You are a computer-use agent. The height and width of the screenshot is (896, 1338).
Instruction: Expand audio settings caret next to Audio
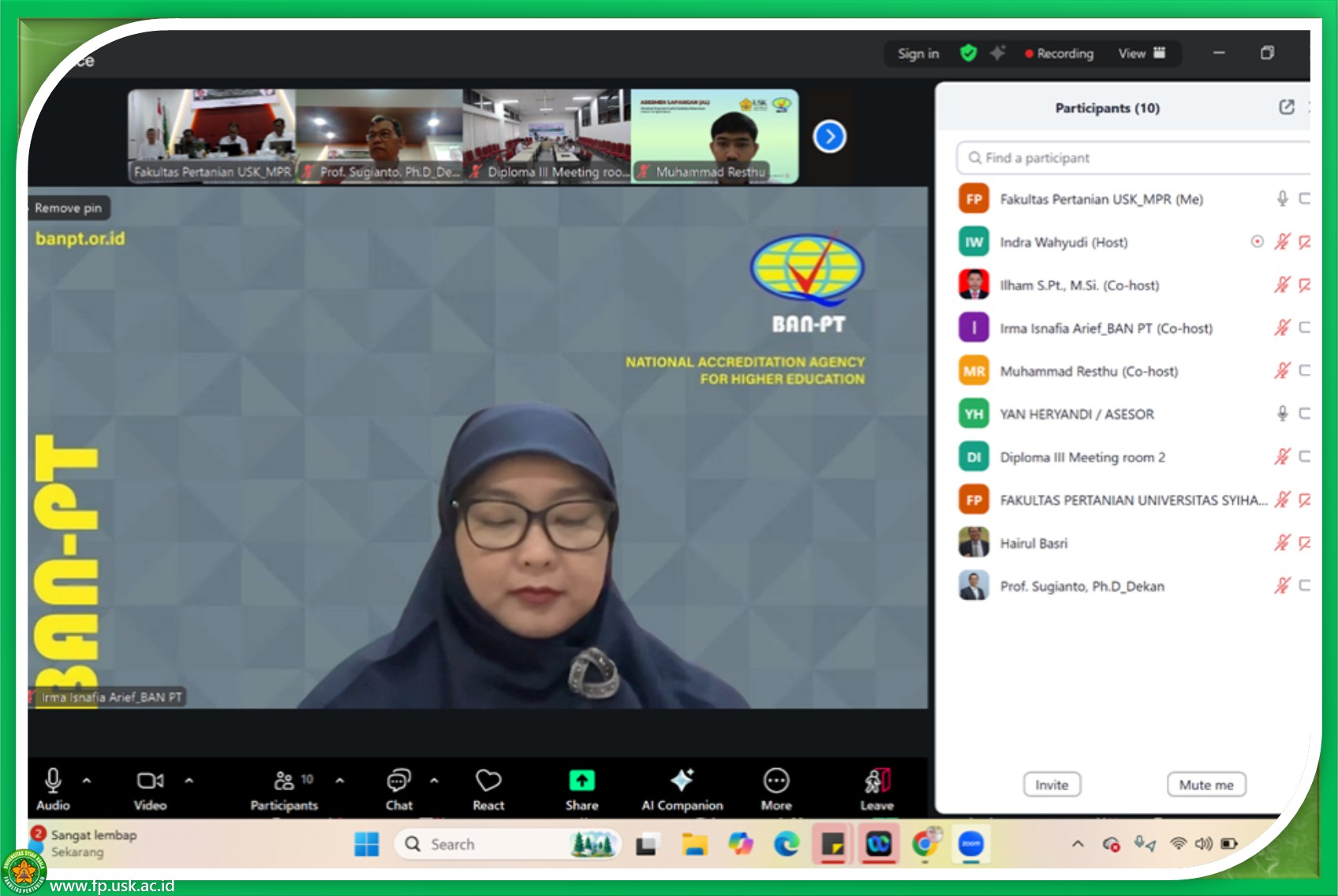point(87,781)
